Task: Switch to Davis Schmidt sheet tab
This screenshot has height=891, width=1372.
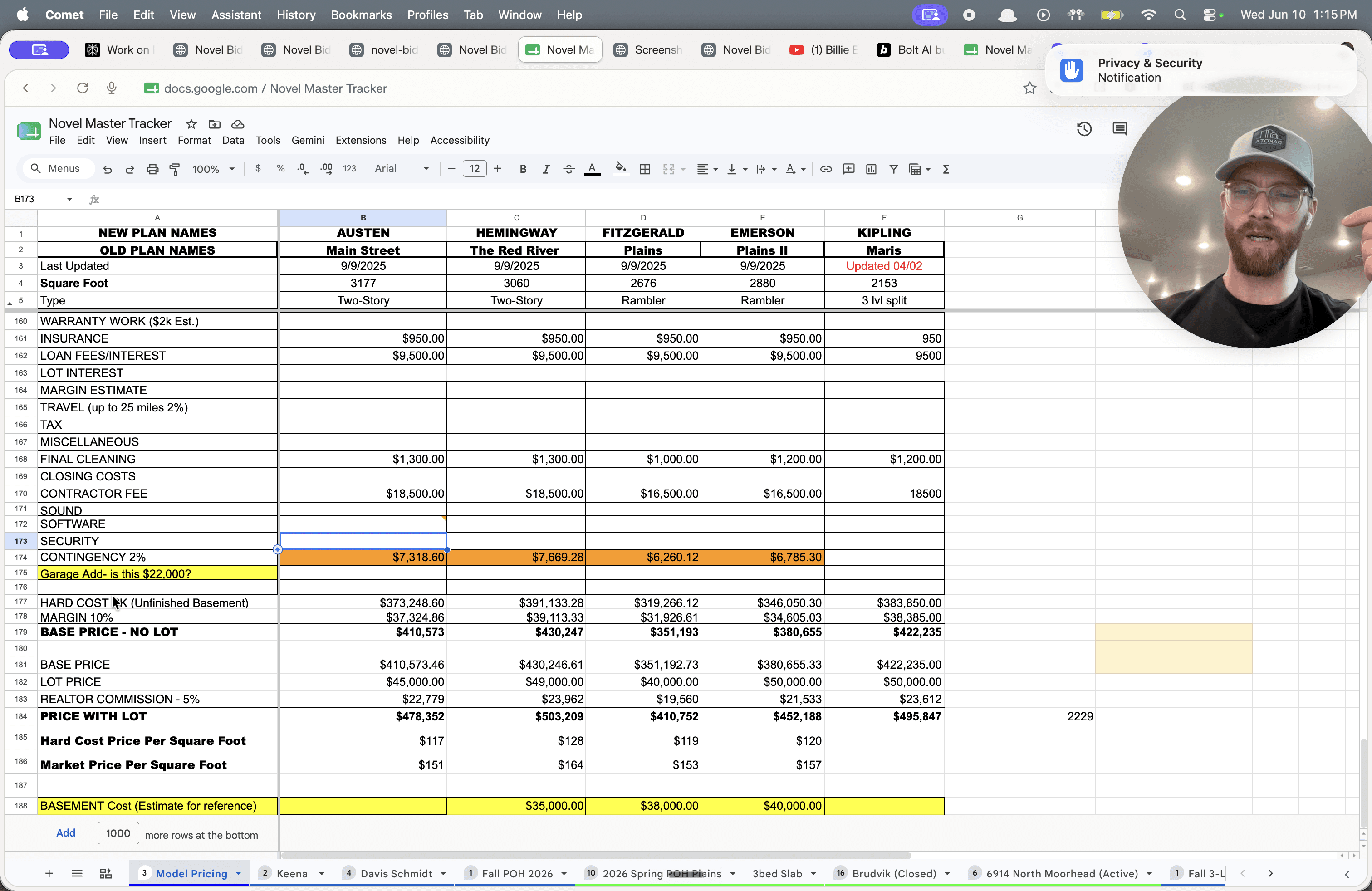Action: (x=396, y=873)
